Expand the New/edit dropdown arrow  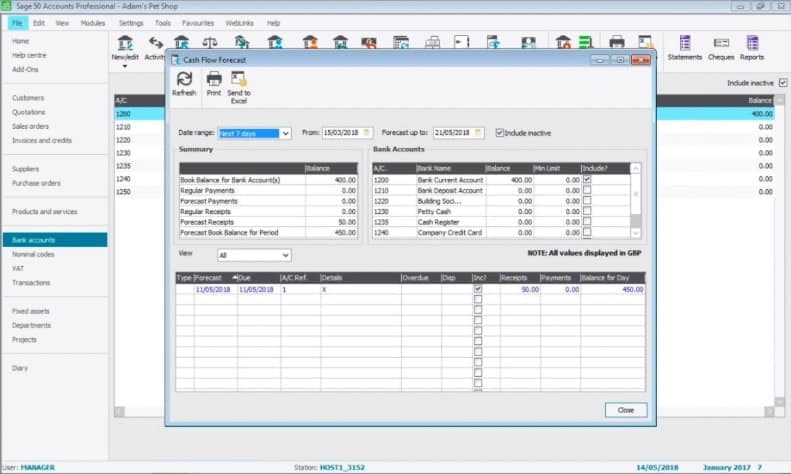point(125,67)
